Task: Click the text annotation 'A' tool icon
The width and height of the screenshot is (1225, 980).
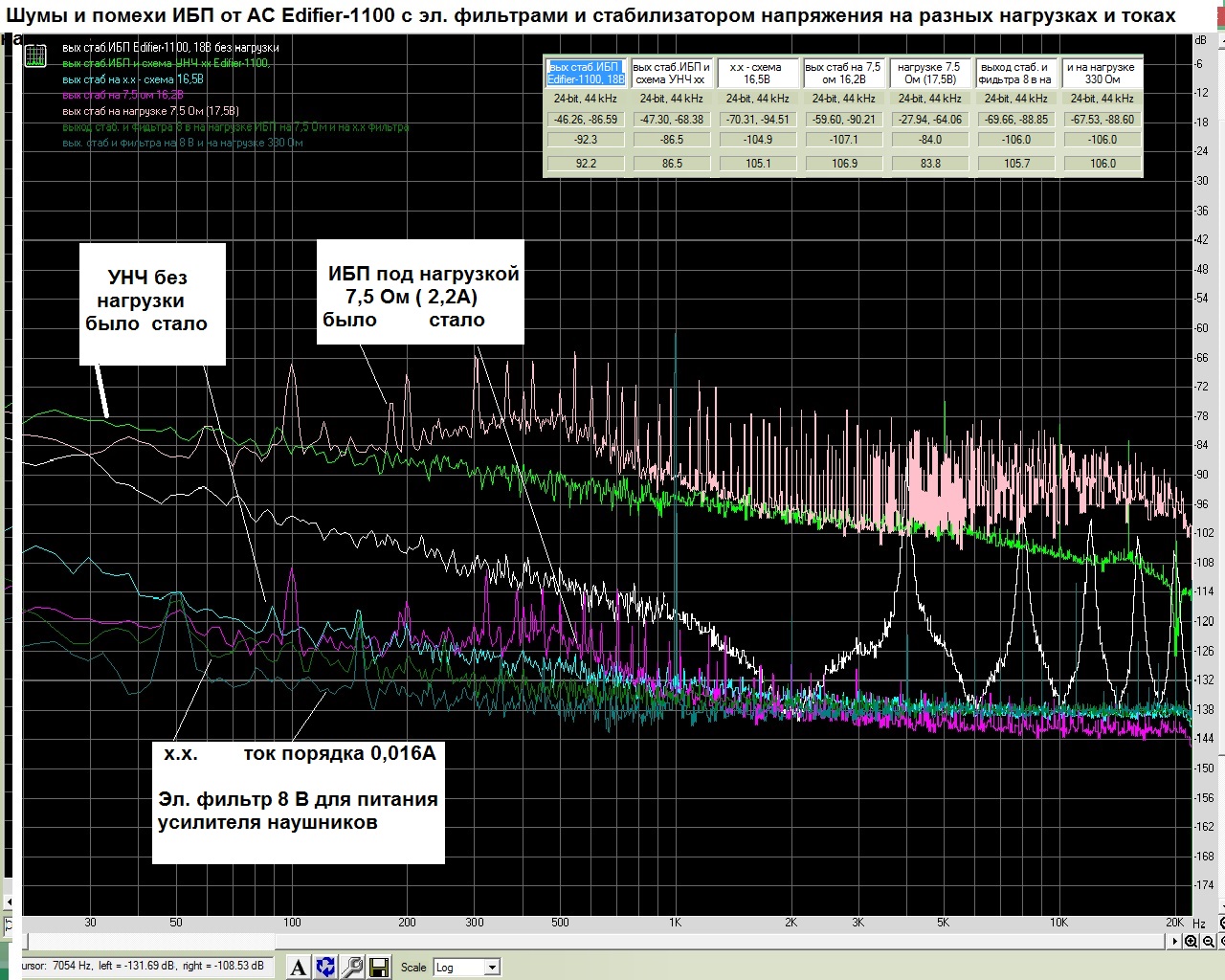Action: click(299, 967)
